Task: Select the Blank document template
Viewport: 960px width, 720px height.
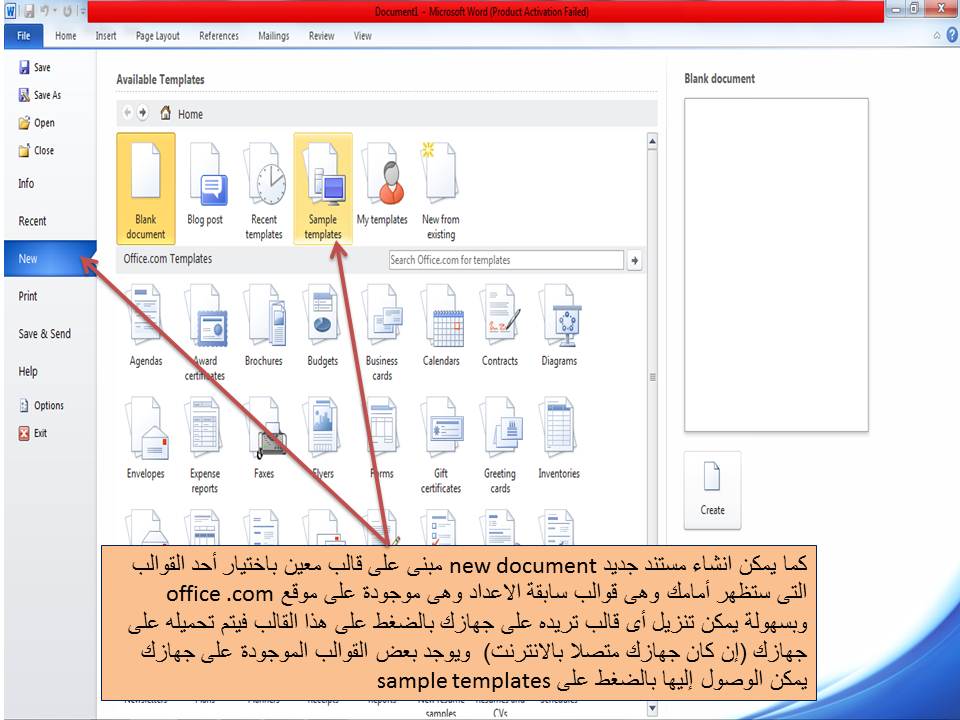Action: click(x=146, y=189)
